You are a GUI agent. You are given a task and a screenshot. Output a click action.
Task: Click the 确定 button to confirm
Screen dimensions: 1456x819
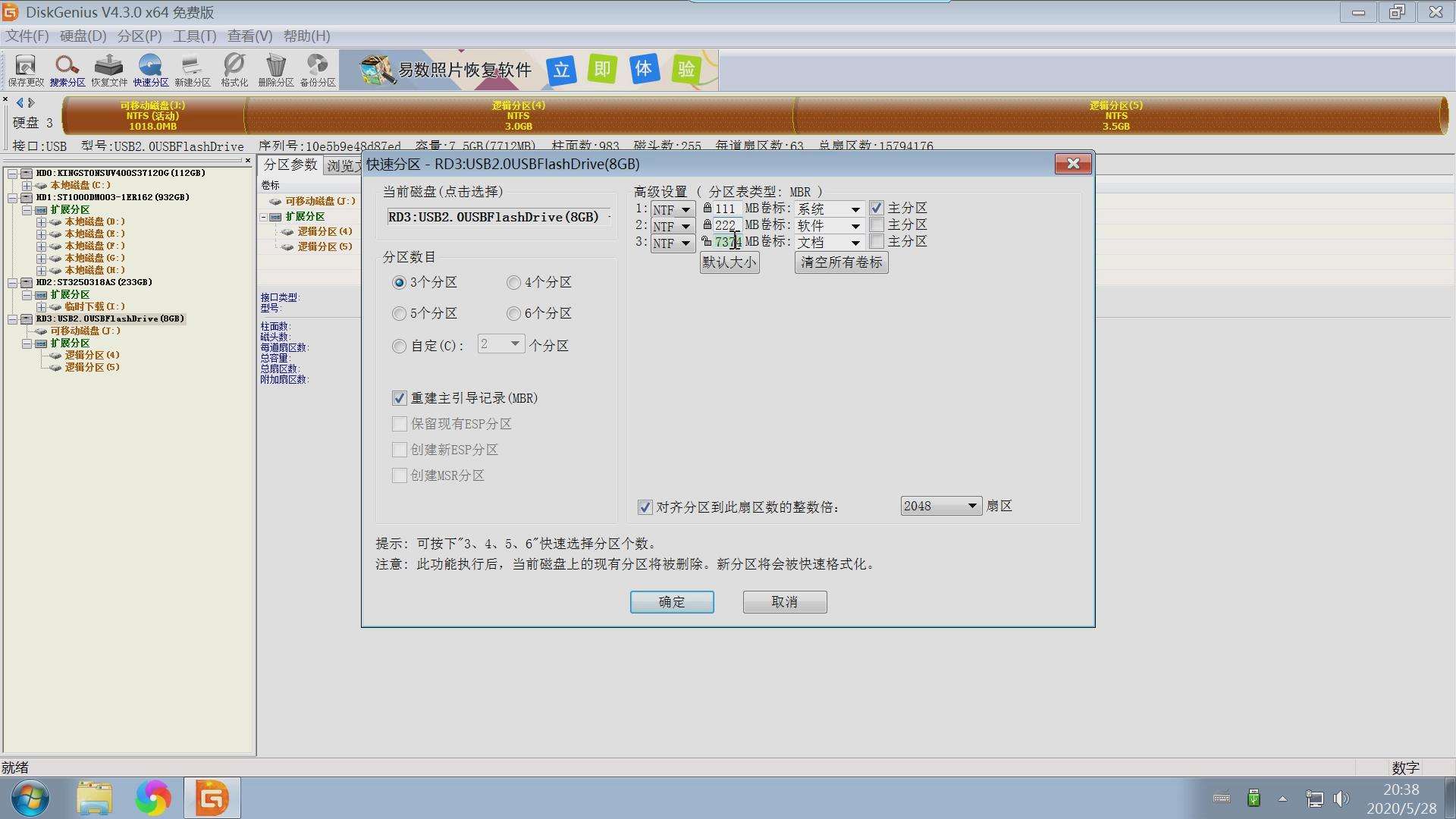pyautogui.click(x=671, y=601)
